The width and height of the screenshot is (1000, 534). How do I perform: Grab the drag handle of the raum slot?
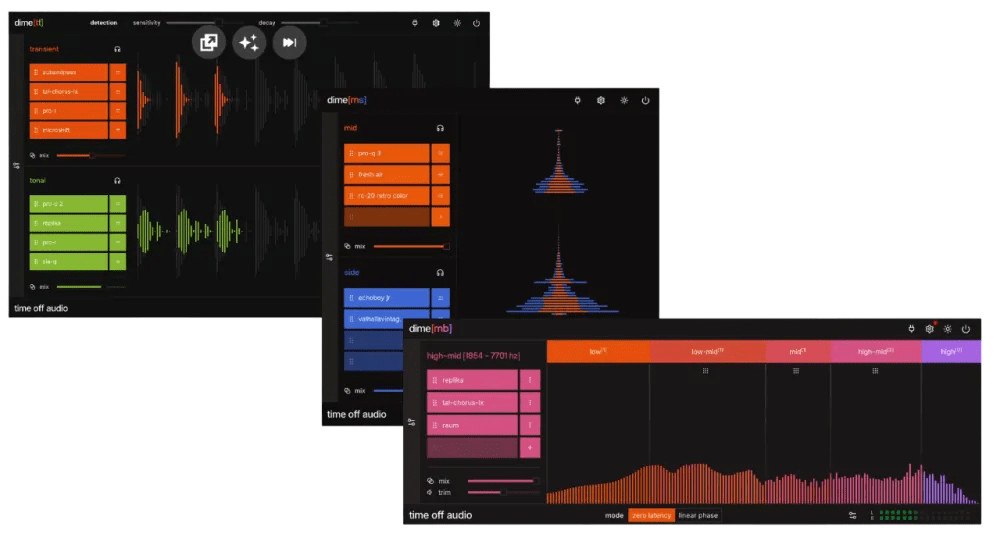click(435, 425)
